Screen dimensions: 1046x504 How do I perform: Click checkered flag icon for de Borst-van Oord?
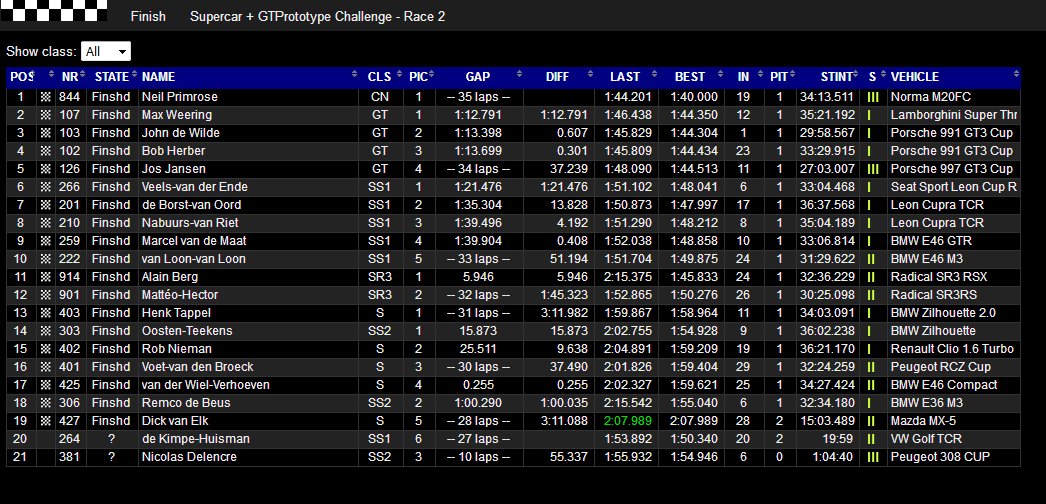point(45,205)
